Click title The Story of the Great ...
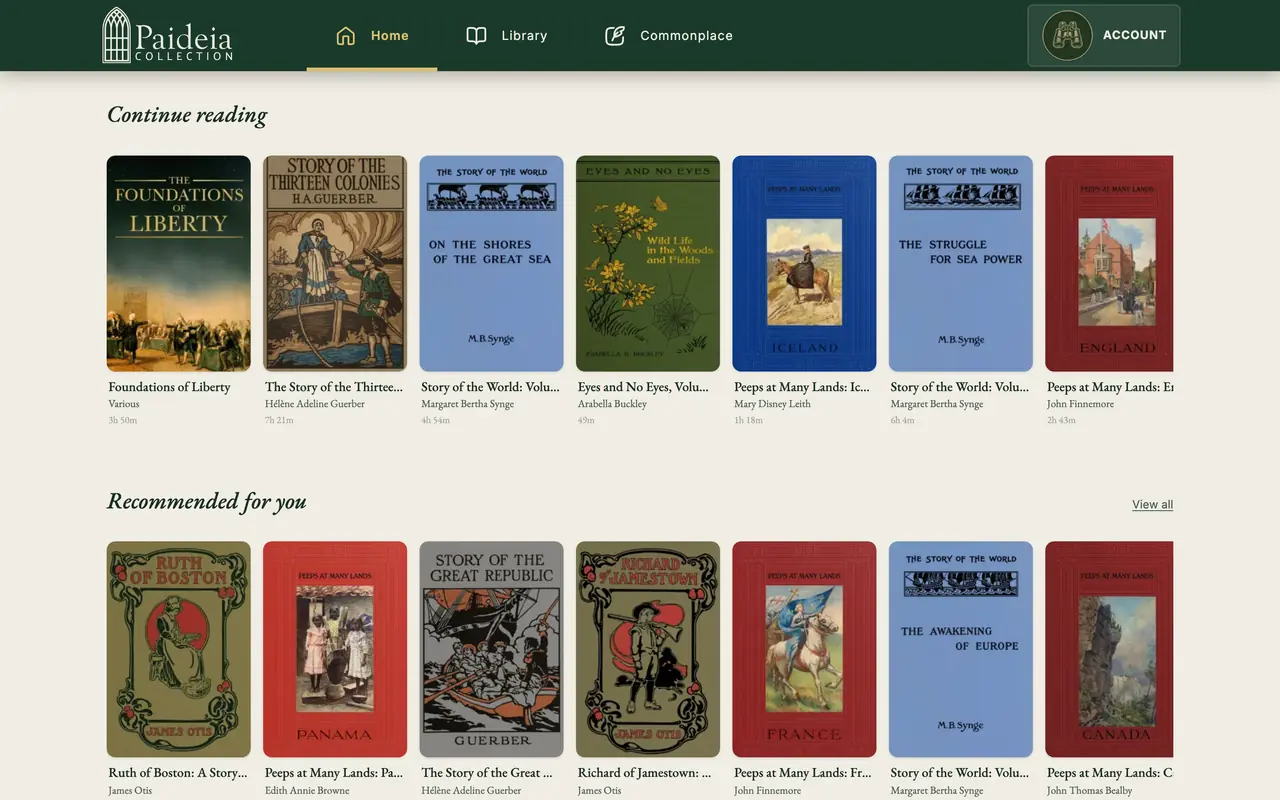 point(487,773)
